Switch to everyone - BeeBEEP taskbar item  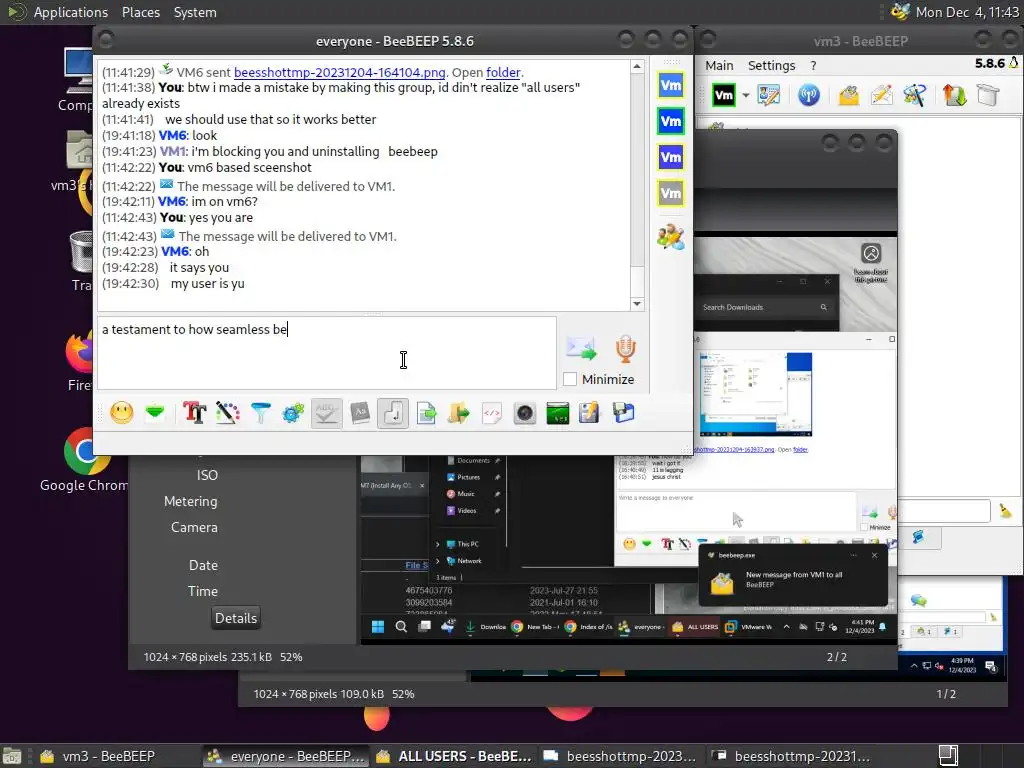tap(285, 756)
